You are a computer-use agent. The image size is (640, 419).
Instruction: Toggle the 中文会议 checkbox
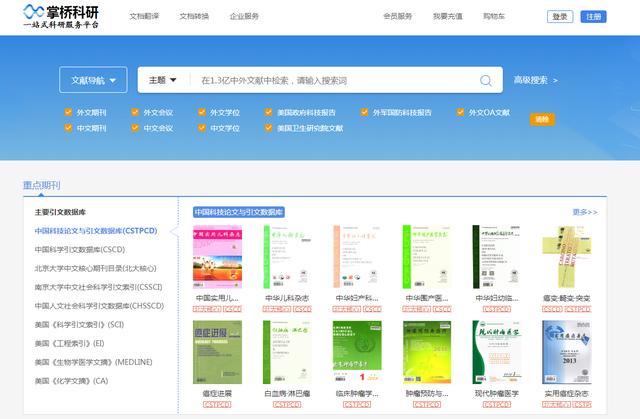point(135,128)
